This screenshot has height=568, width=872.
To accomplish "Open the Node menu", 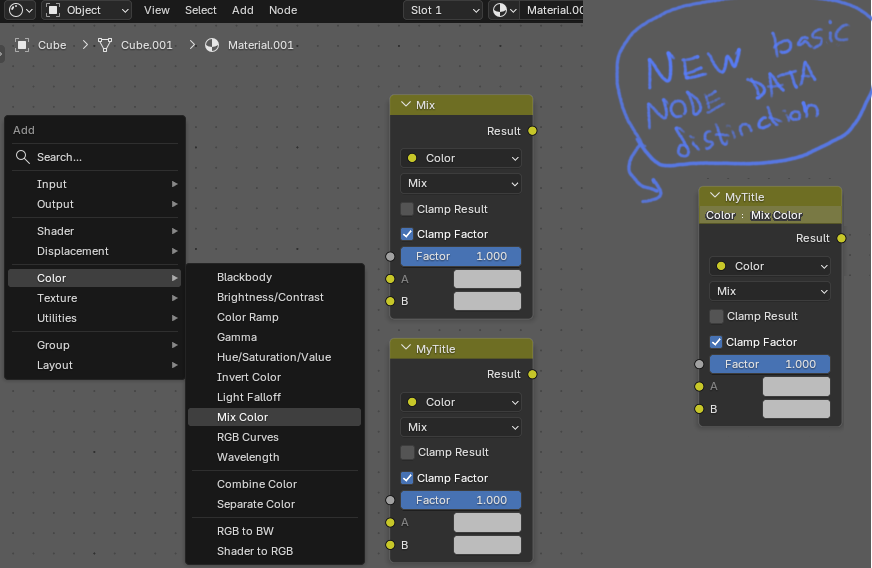I will click(x=283, y=10).
